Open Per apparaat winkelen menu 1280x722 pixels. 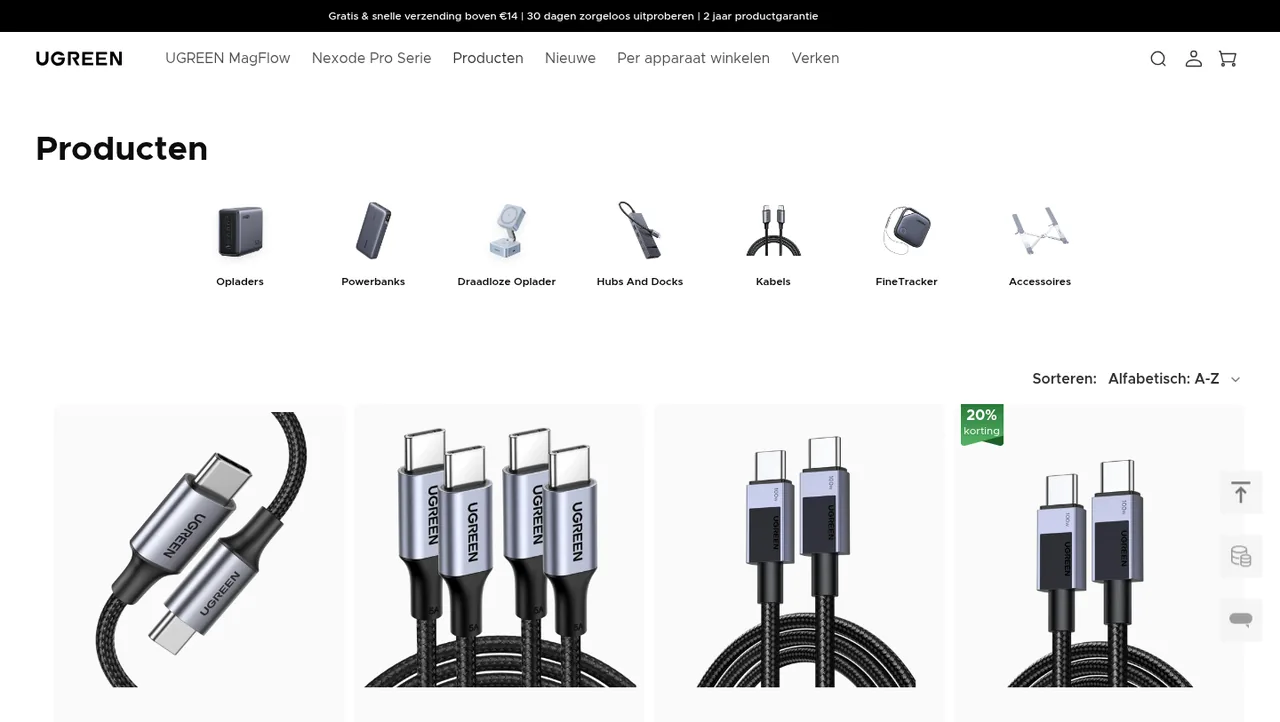tap(693, 58)
